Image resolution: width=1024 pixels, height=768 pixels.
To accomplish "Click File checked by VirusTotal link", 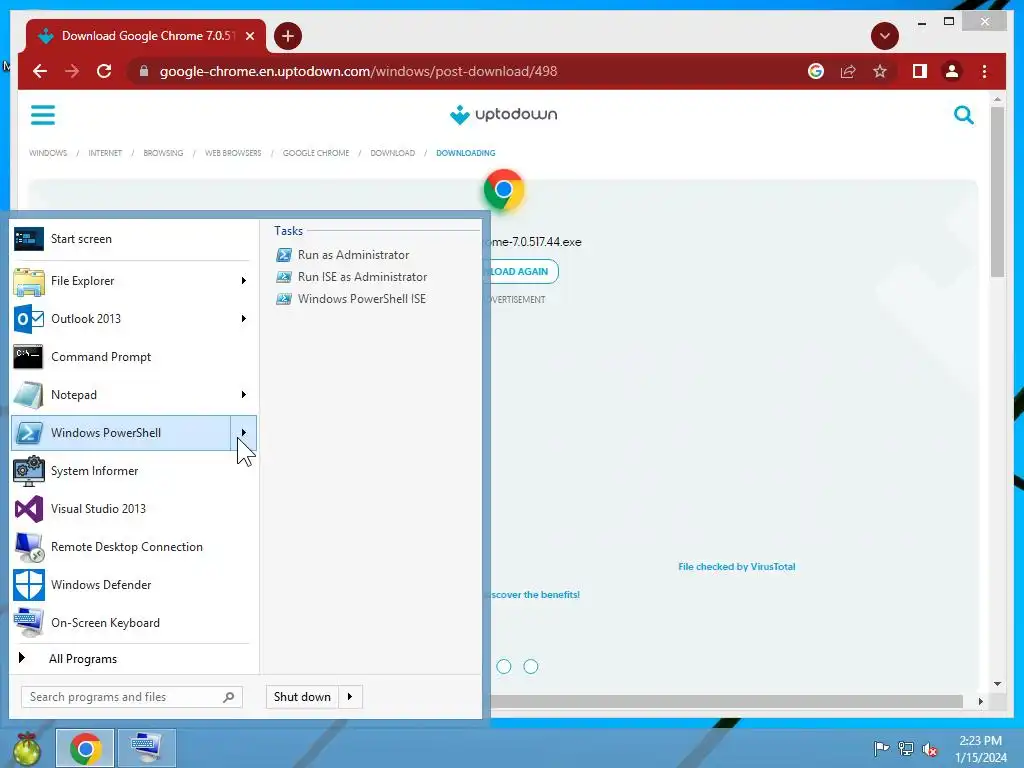I will 737,566.
